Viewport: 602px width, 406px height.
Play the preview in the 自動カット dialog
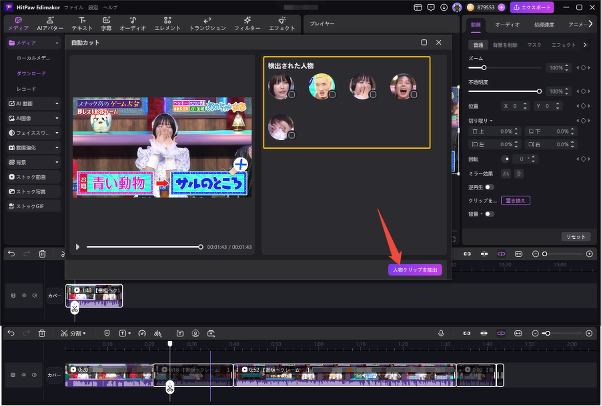pos(77,247)
